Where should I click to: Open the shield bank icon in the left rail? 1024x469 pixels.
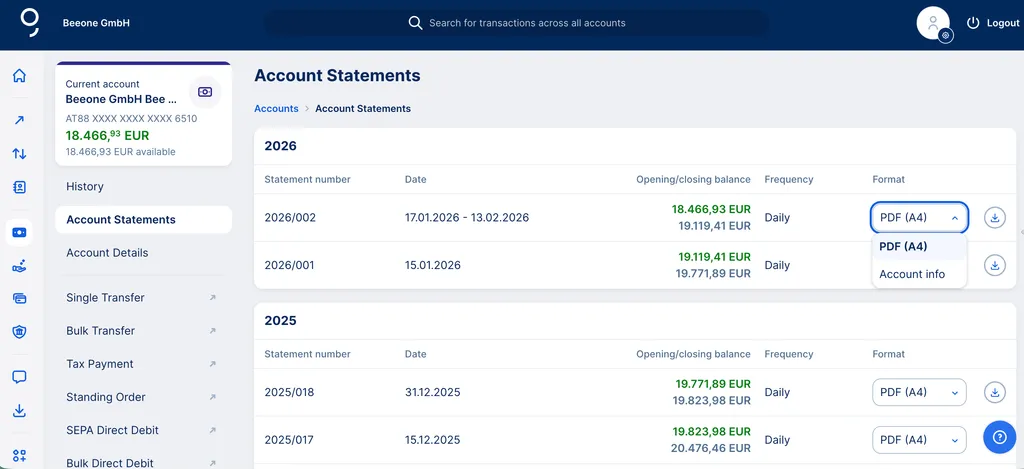click(20, 332)
